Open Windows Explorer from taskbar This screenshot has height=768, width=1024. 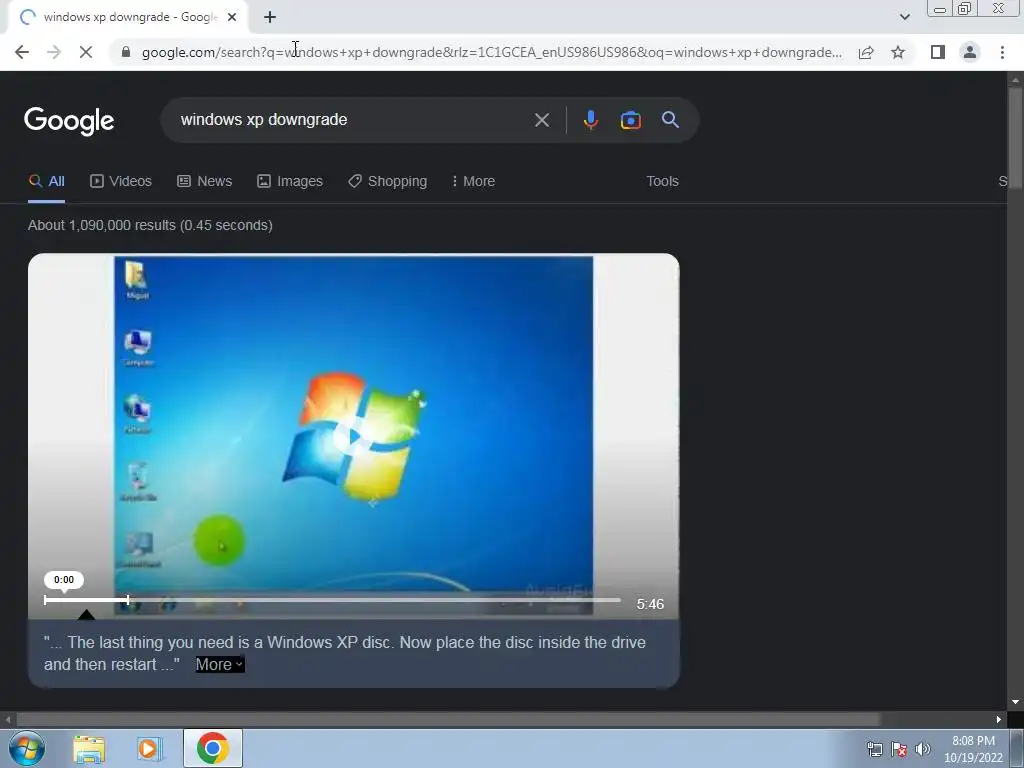89,749
